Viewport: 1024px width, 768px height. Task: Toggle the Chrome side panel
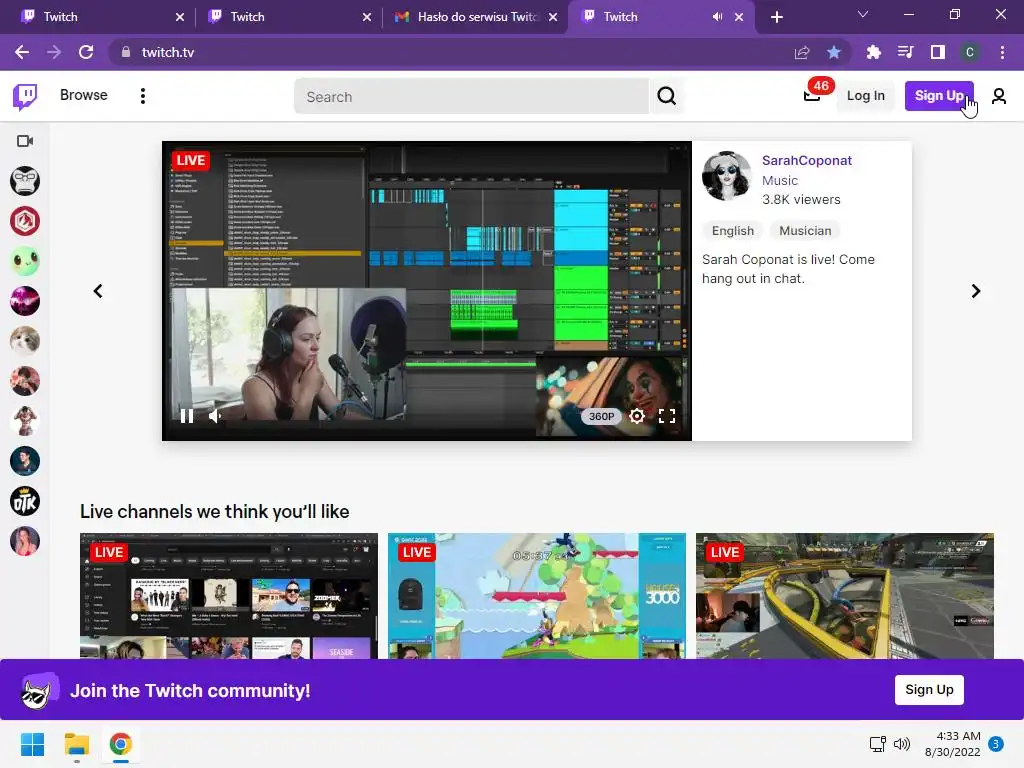click(x=937, y=52)
